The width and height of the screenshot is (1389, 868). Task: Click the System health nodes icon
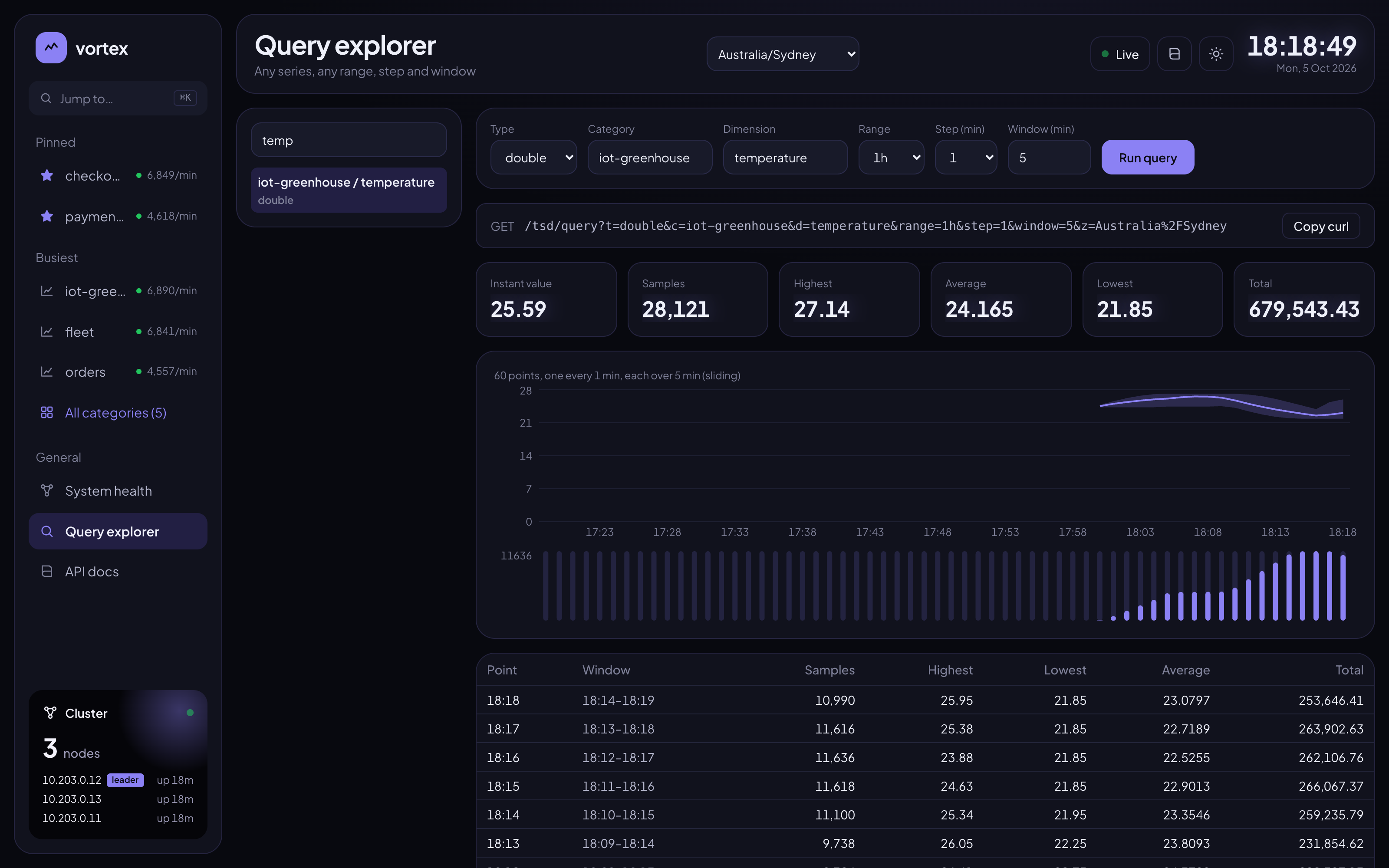(x=47, y=490)
